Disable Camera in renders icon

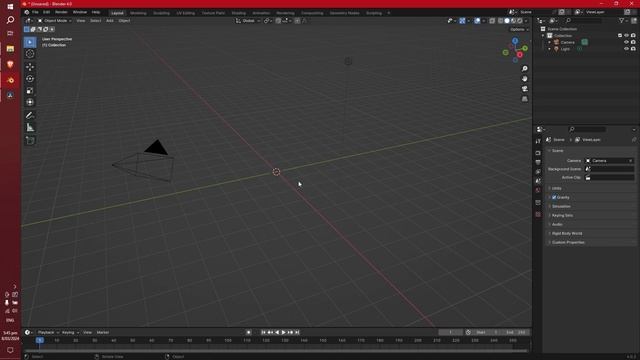point(633,42)
